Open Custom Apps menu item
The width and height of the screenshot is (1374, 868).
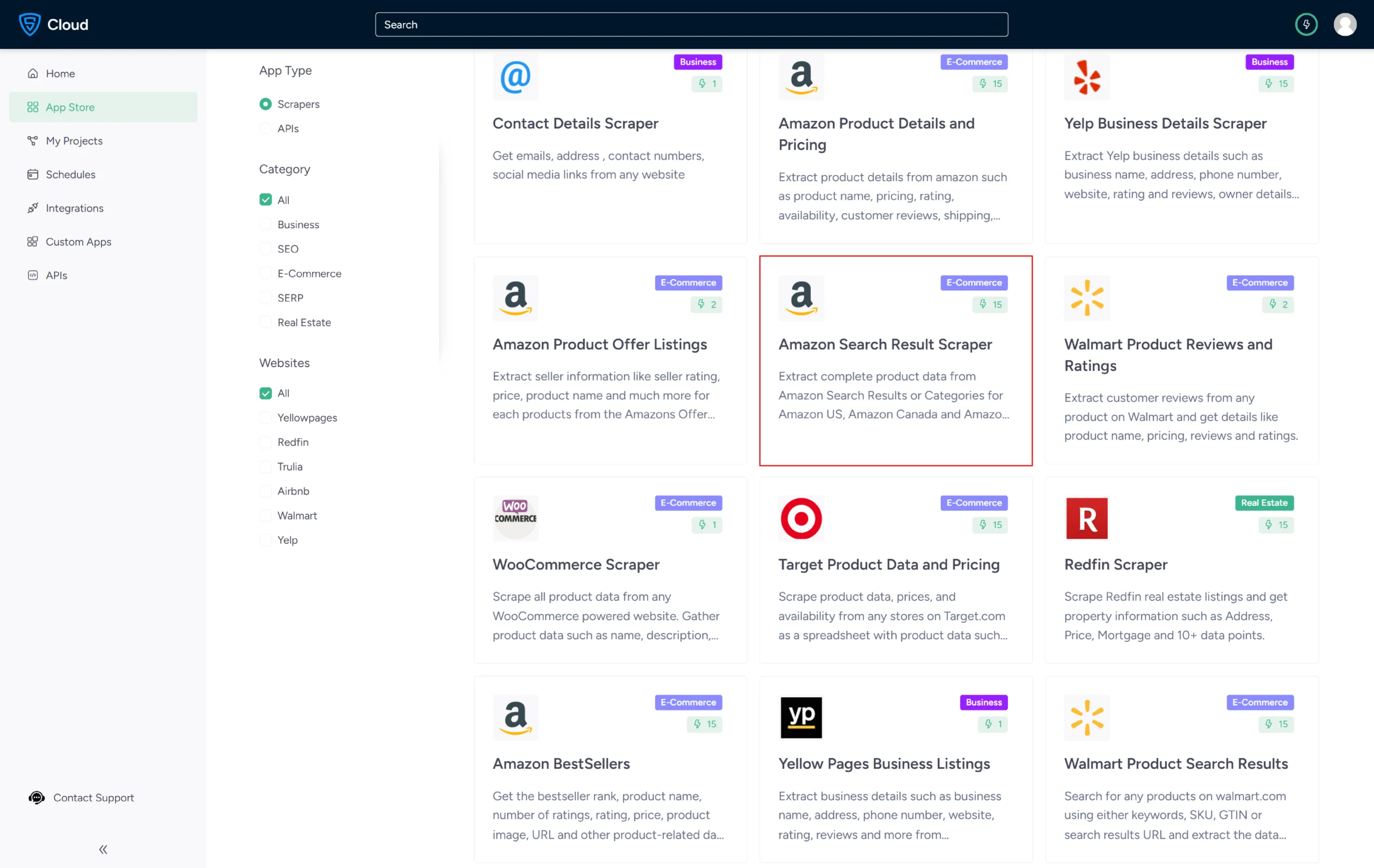click(103, 242)
